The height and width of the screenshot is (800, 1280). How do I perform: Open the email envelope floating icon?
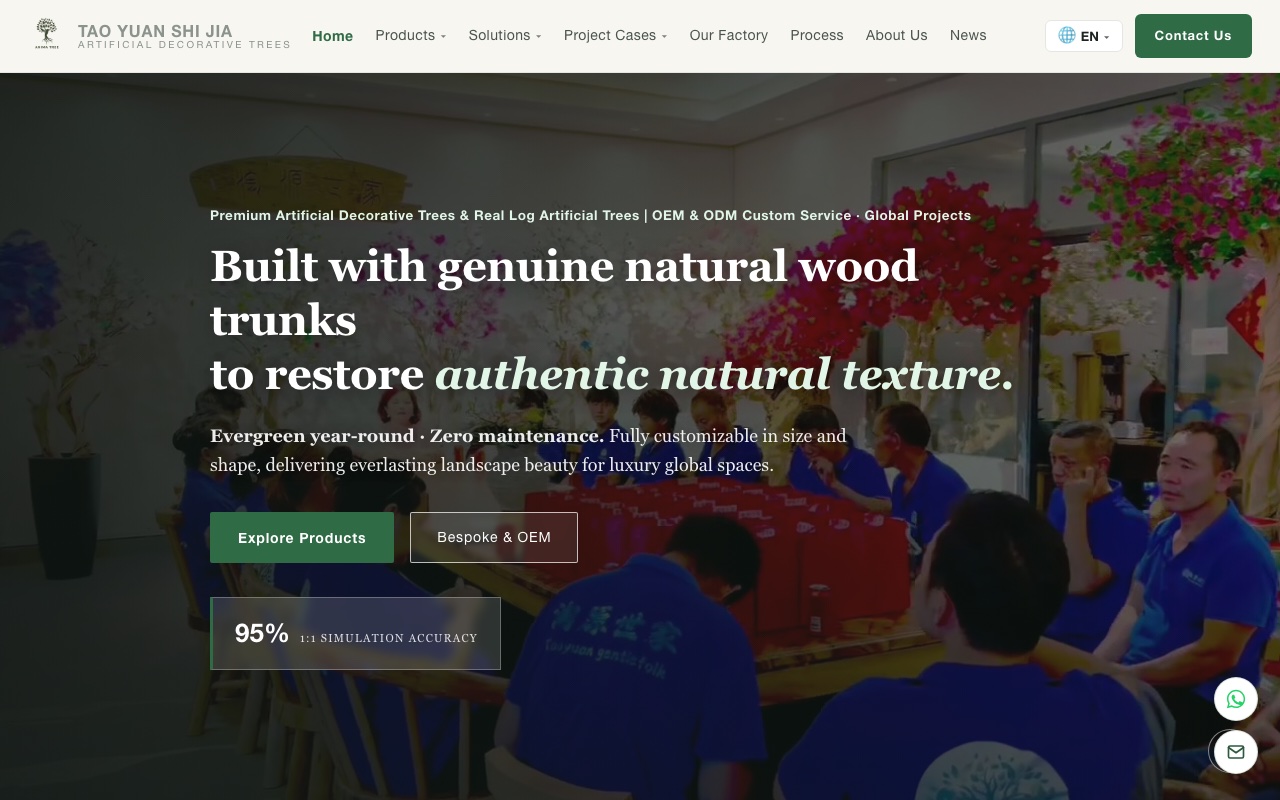tap(1236, 752)
